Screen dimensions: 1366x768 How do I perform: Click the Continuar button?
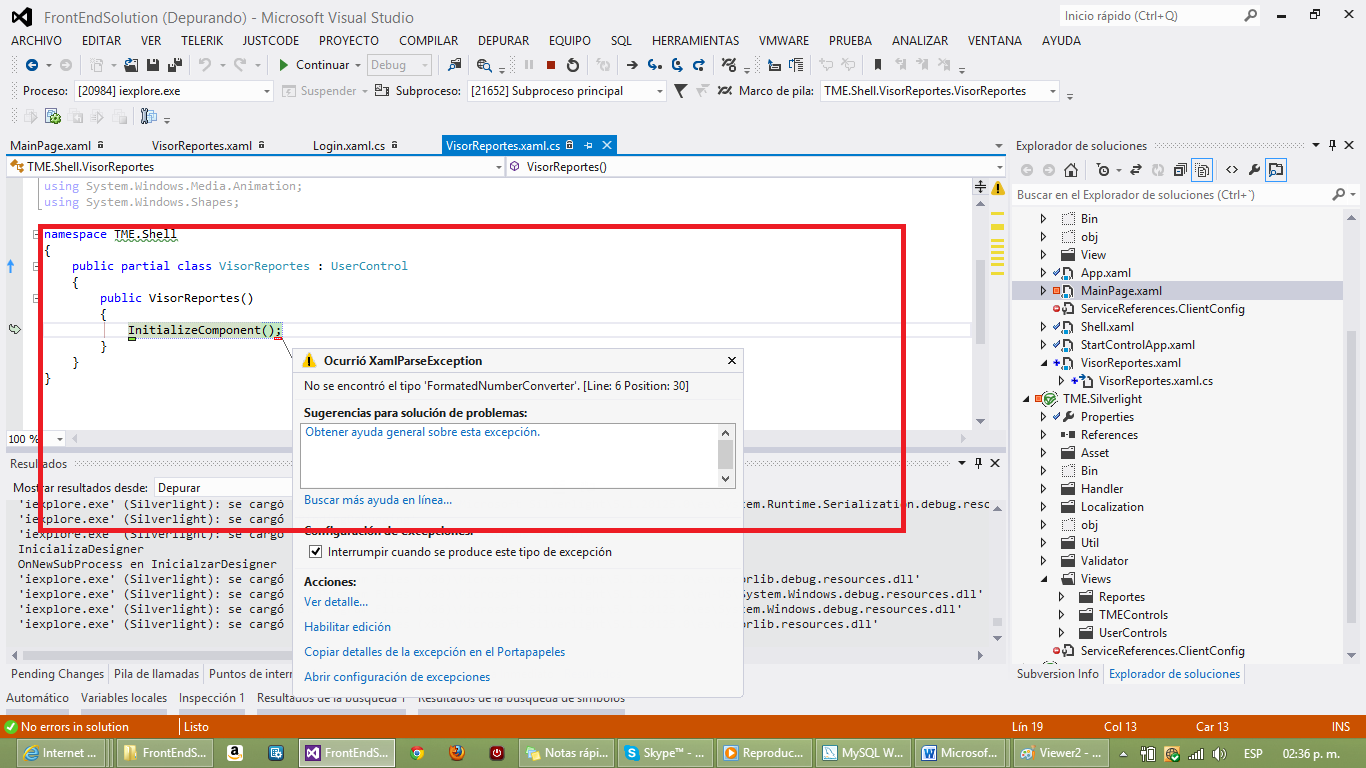(x=314, y=65)
